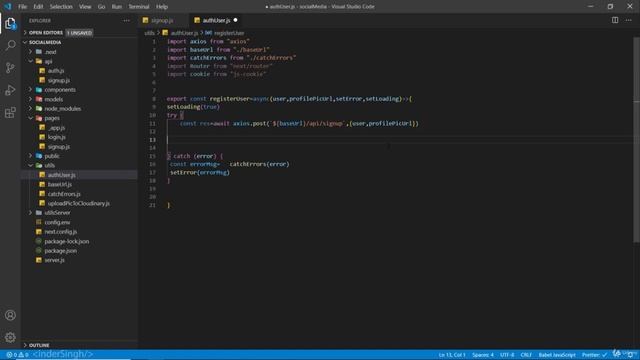Open Selection menu
Image resolution: width=640 pixels, height=360 pixels.
61,7
